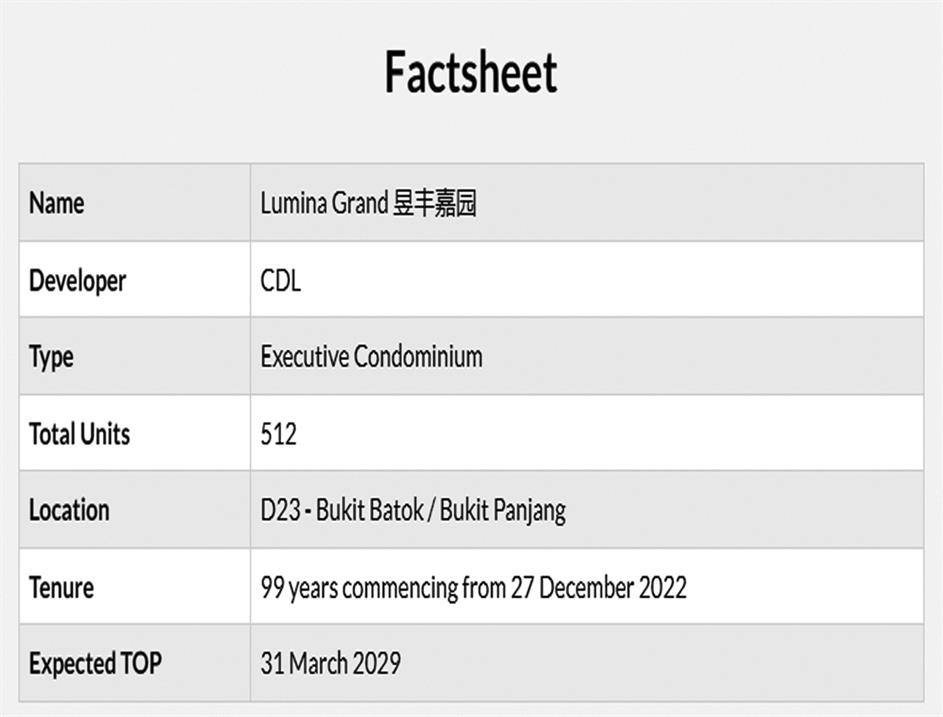Click the Factsheet heading

[471, 72]
